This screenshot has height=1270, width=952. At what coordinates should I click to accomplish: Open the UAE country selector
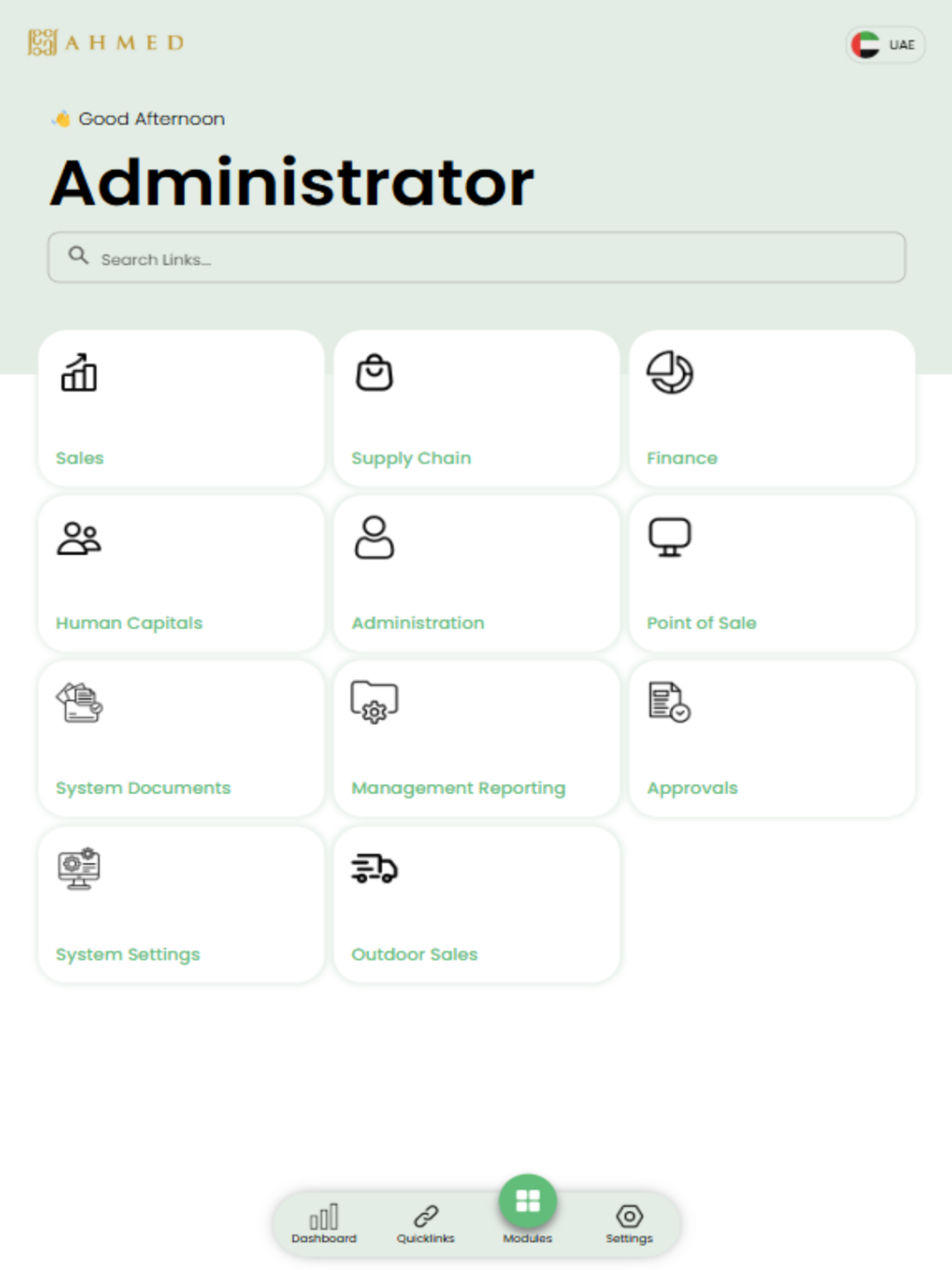885,45
